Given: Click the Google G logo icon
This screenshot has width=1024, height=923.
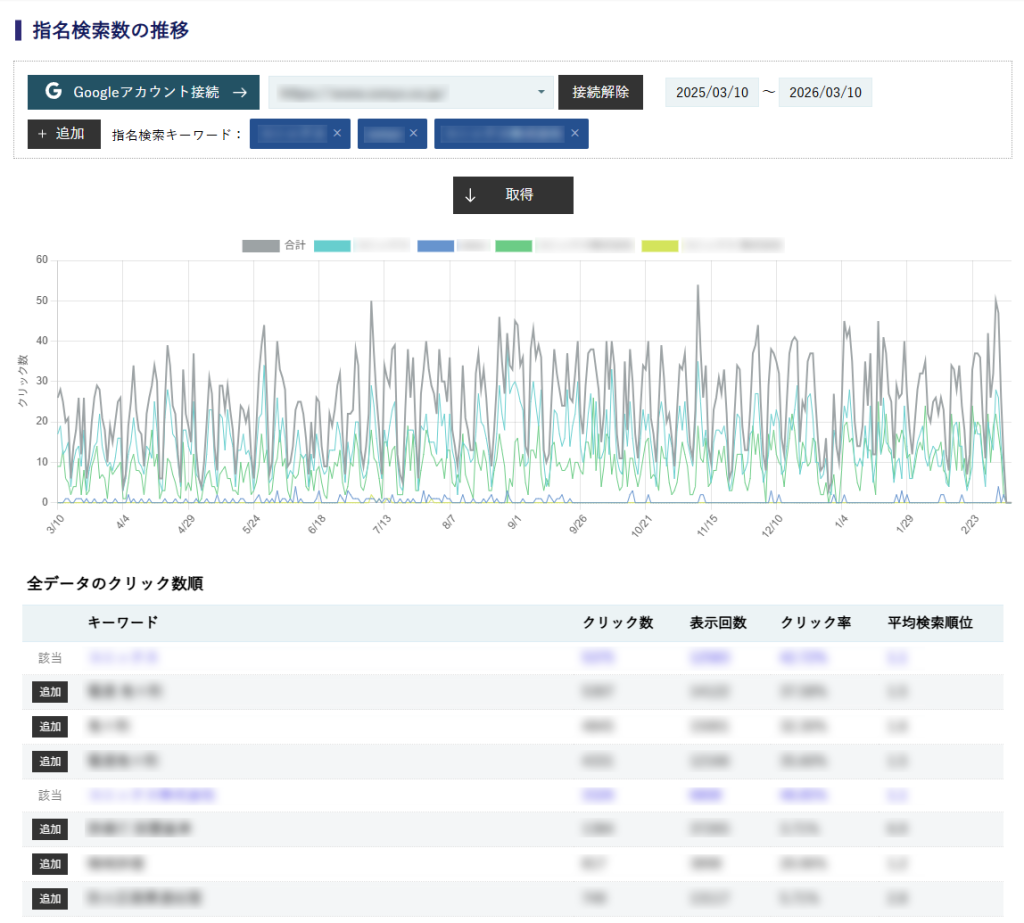Looking at the screenshot, I should click(x=53, y=92).
